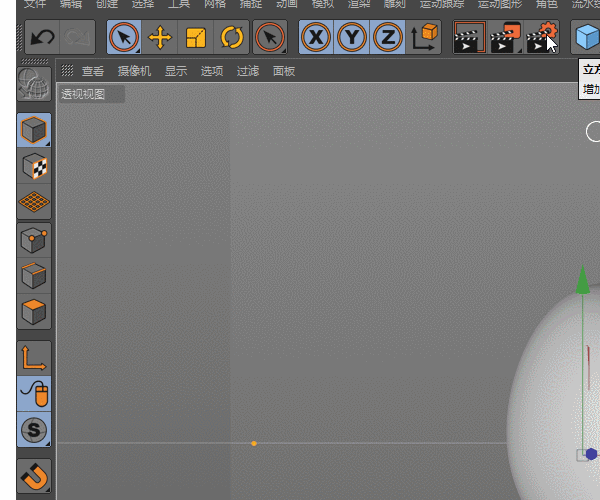The image size is (600, 500).
Task: Open the 文件 menu
Action: [x=35, y=4]
